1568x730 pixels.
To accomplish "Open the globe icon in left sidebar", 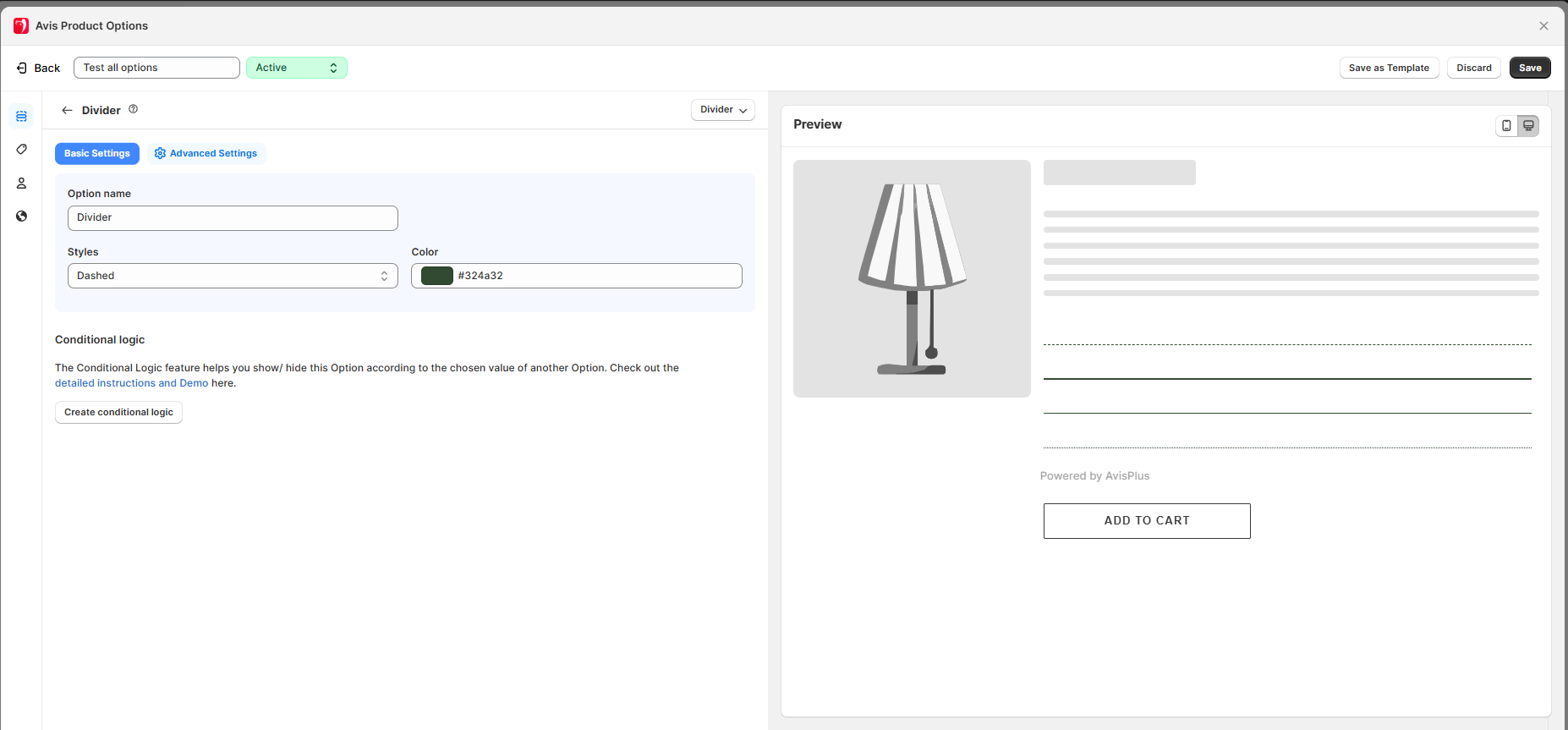I will (21, 217).
